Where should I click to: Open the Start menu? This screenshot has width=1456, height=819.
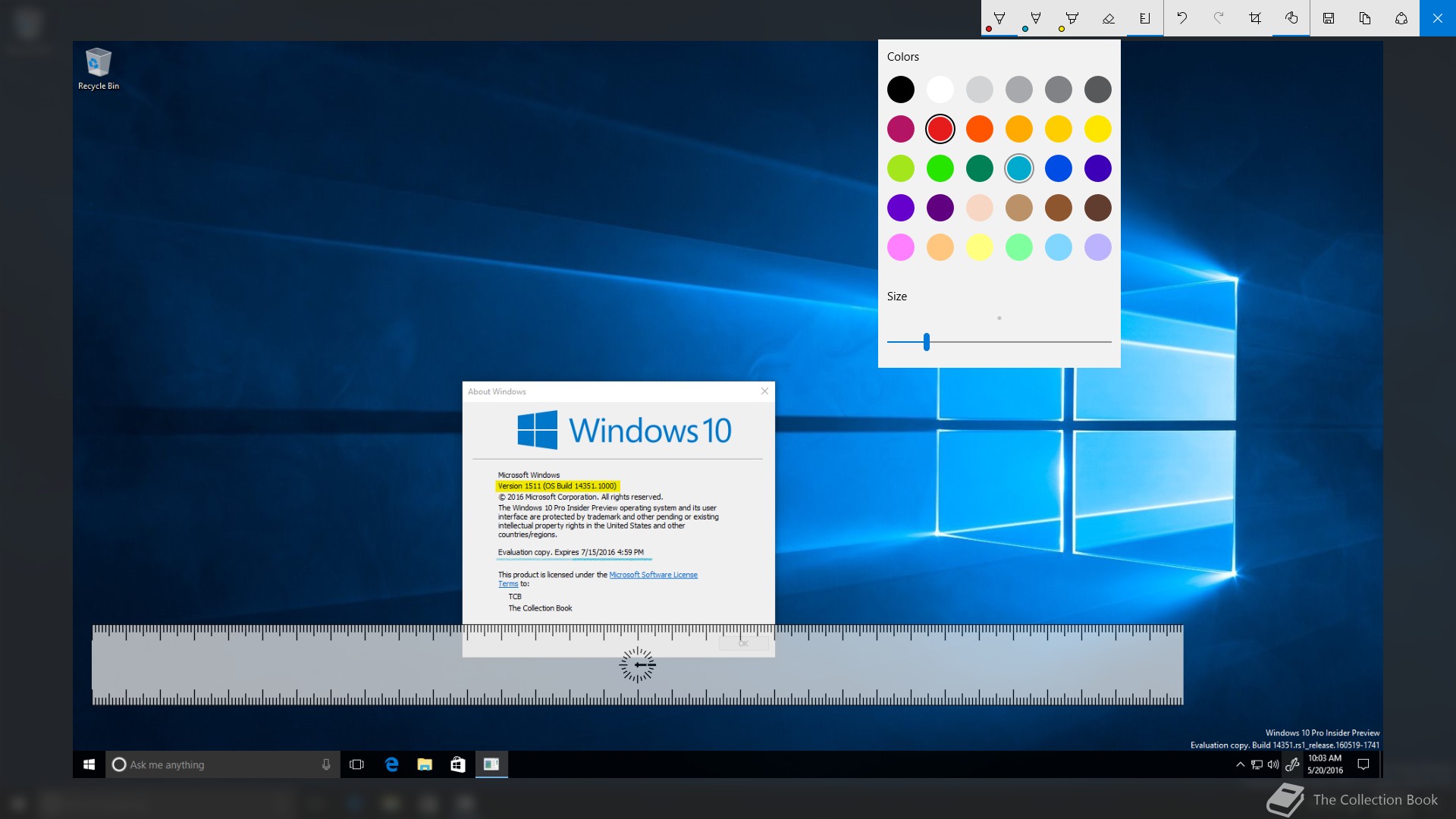click(x=89, y=764)
